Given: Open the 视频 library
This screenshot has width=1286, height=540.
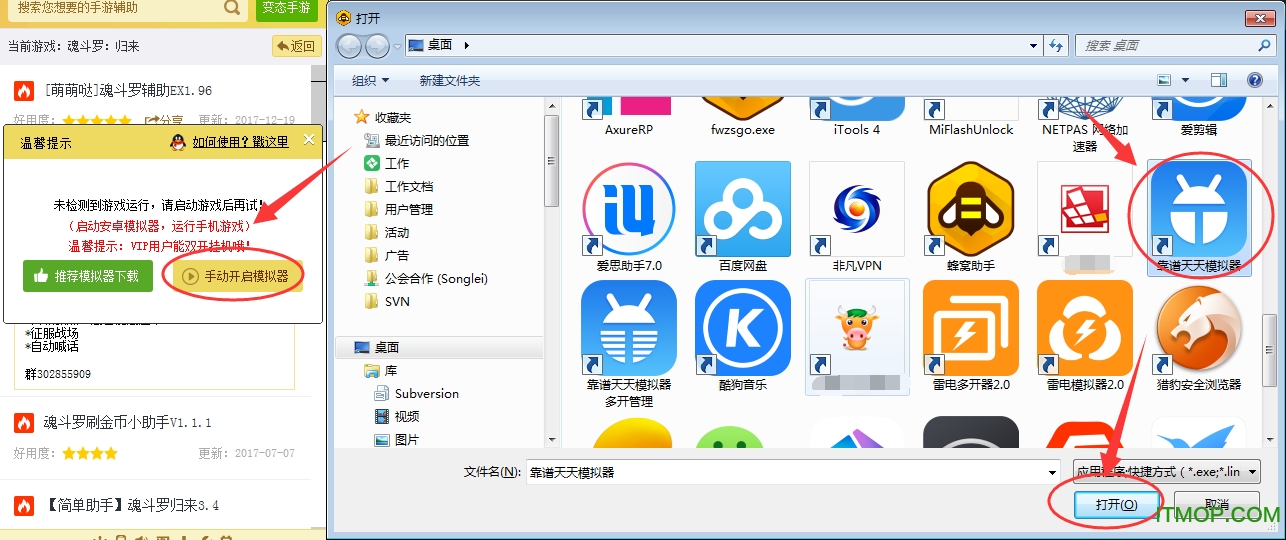Looking at the screenshot, I should (397, 416).
